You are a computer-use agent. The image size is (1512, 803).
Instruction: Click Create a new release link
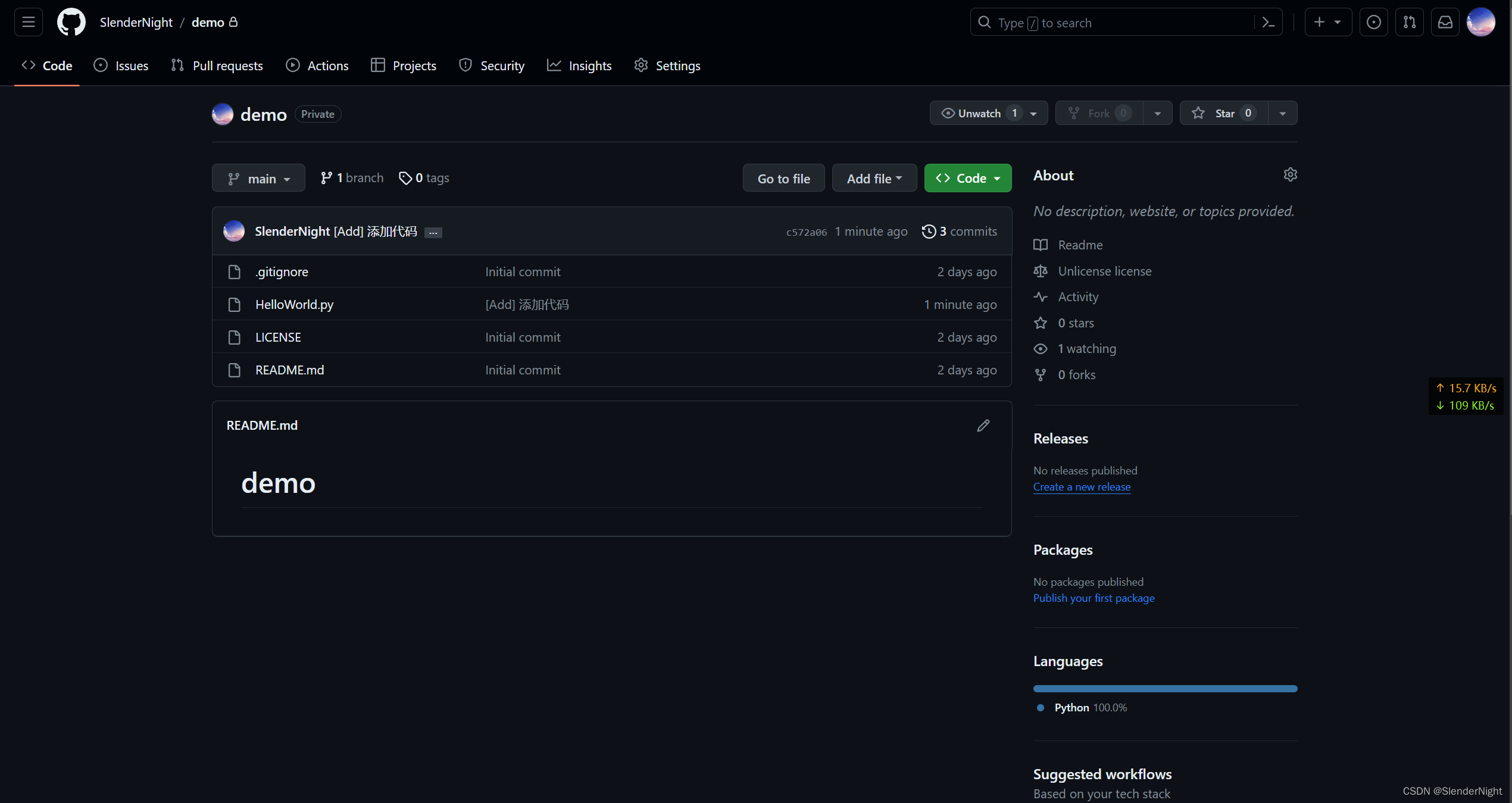[1082, 487]
